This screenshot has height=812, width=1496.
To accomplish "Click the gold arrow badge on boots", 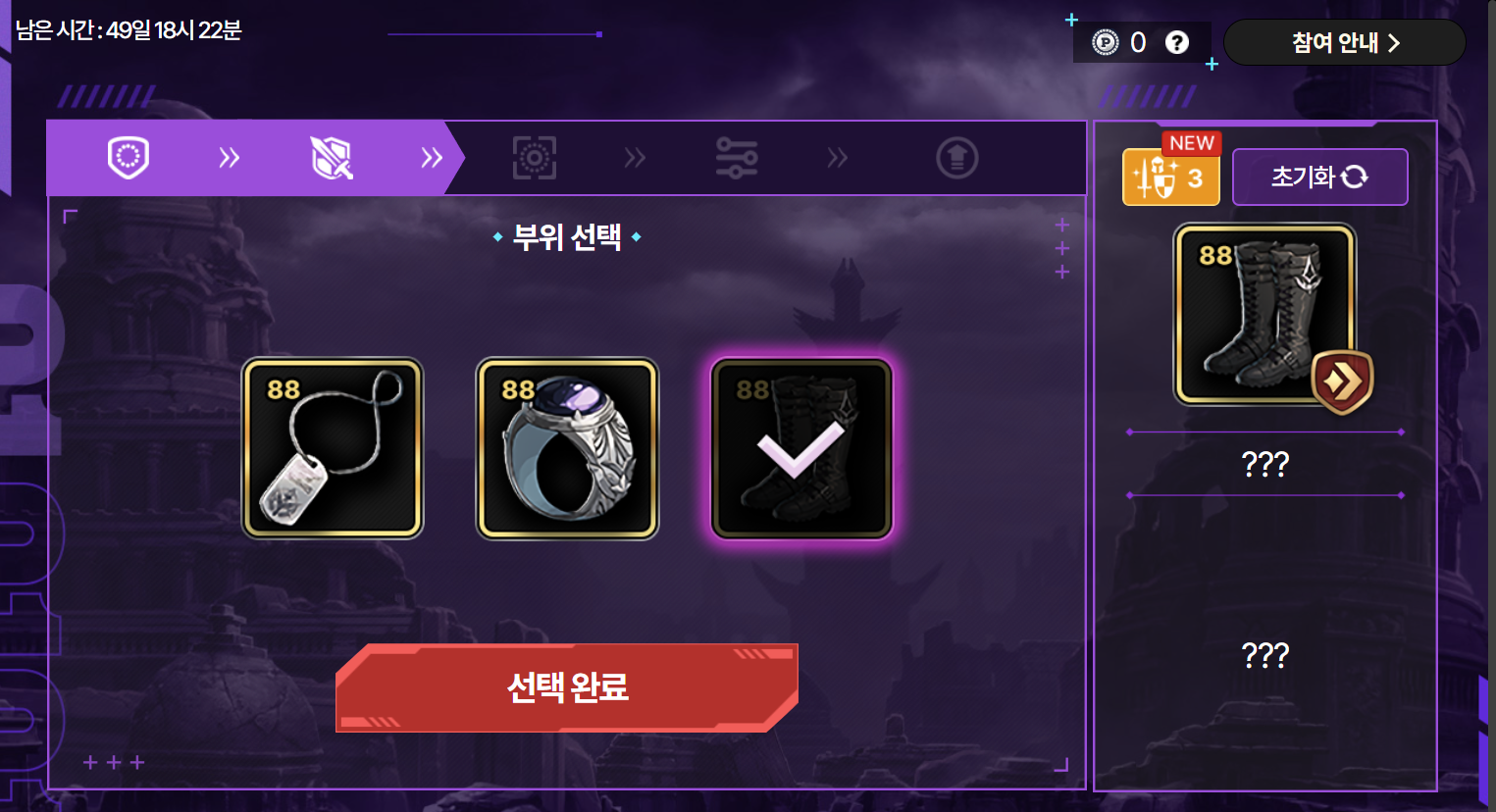I will [1342, 381].
